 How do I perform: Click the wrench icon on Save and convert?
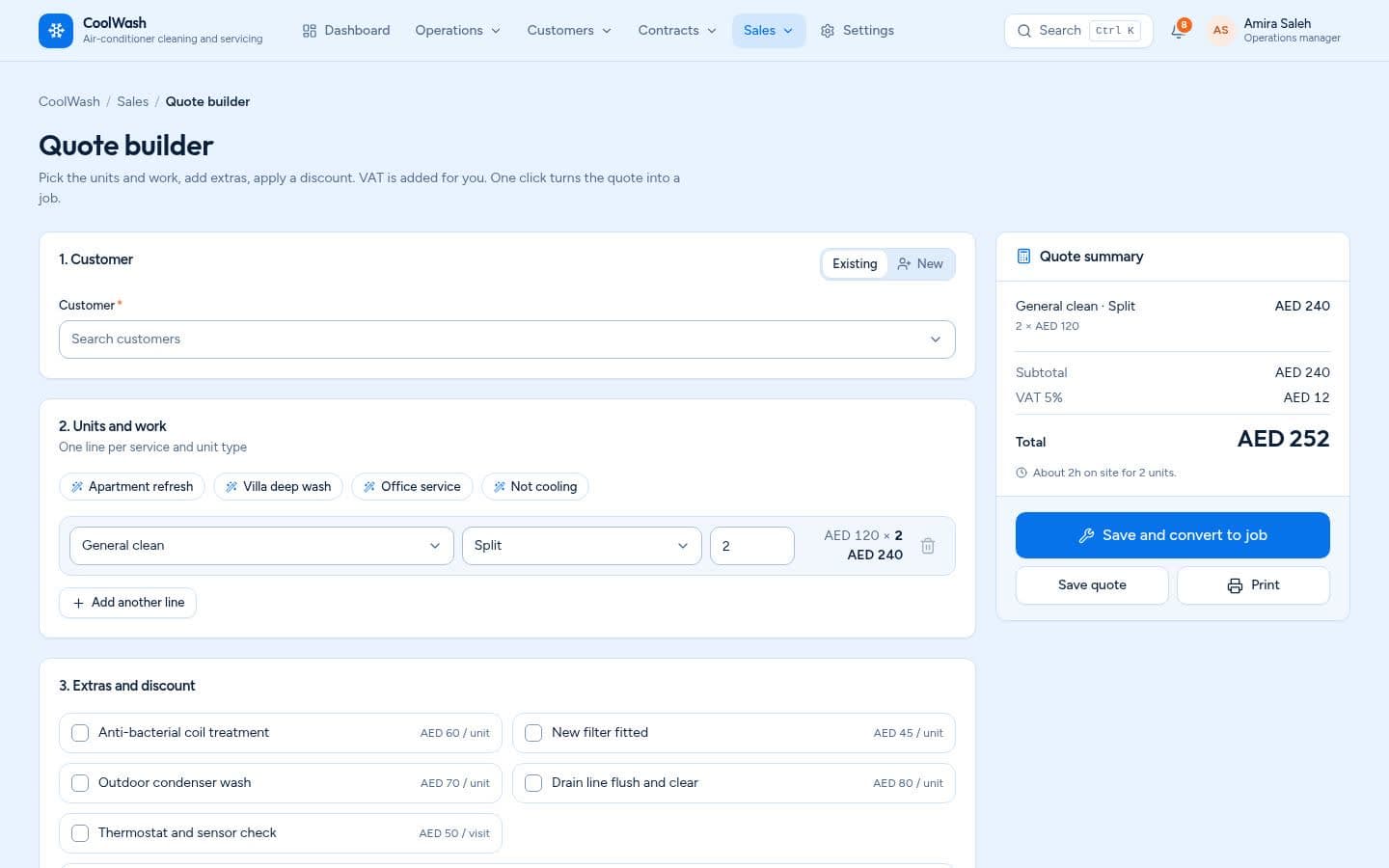pyautogui.click(x=1086, y=535)
